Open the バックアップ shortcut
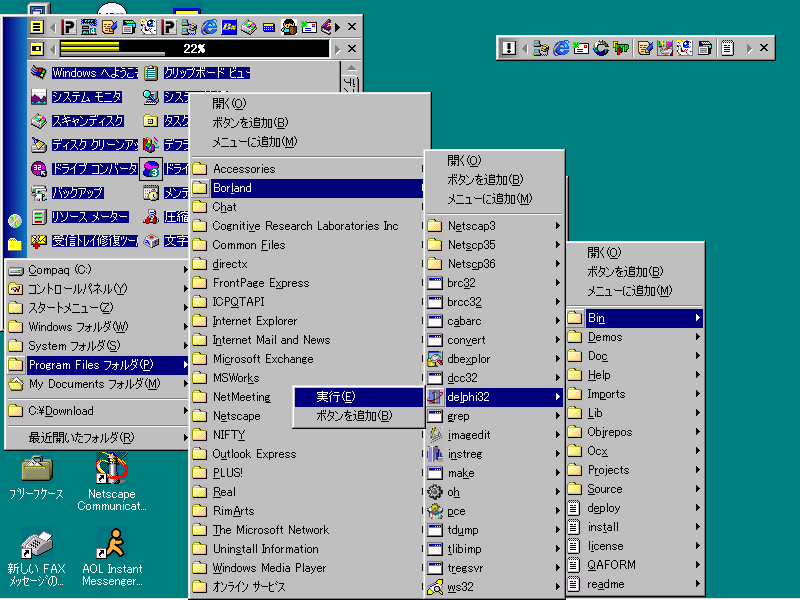The image size is (800, 600). coord(67,193)
